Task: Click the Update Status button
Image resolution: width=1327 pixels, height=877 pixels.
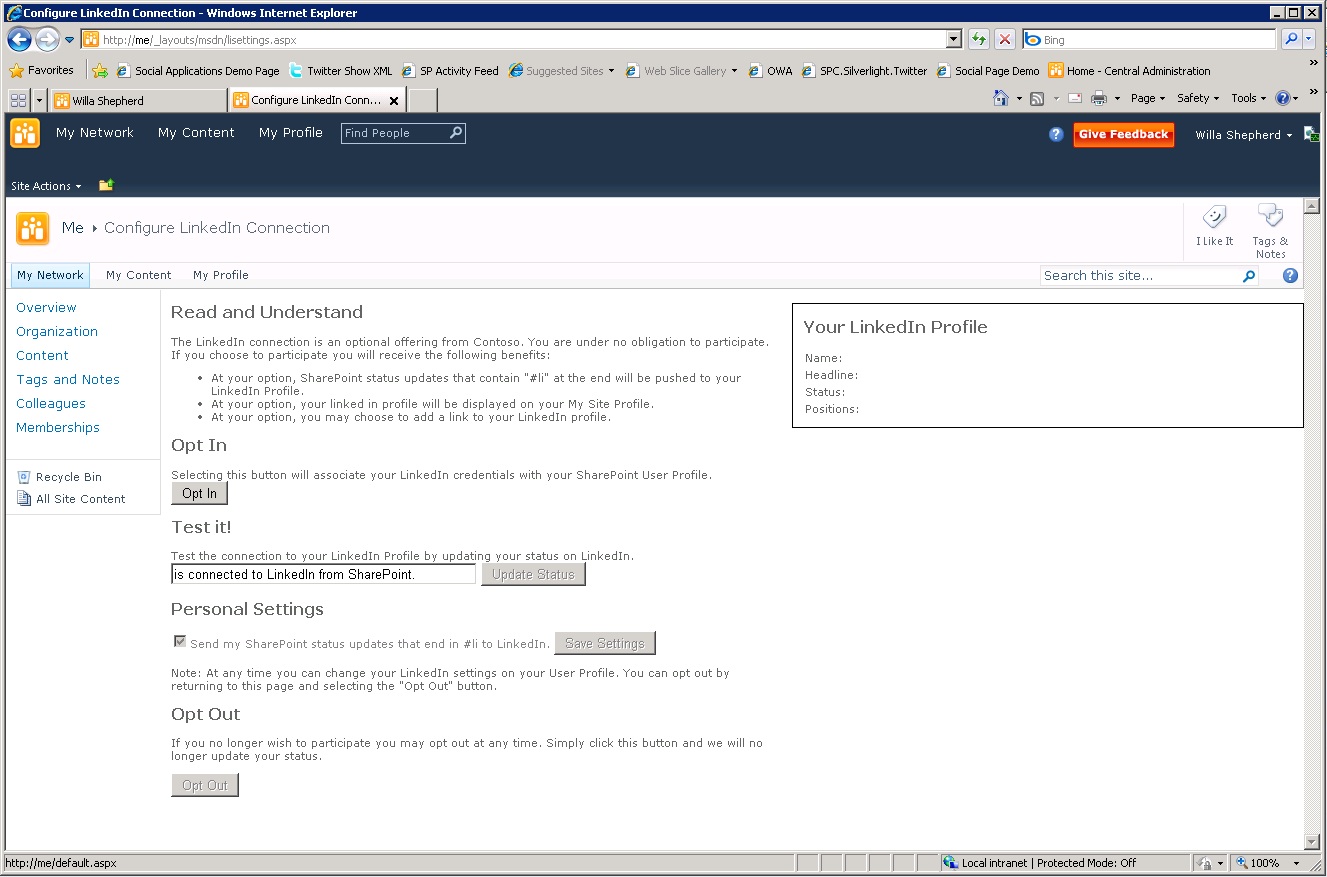Action: coord(533,574)
